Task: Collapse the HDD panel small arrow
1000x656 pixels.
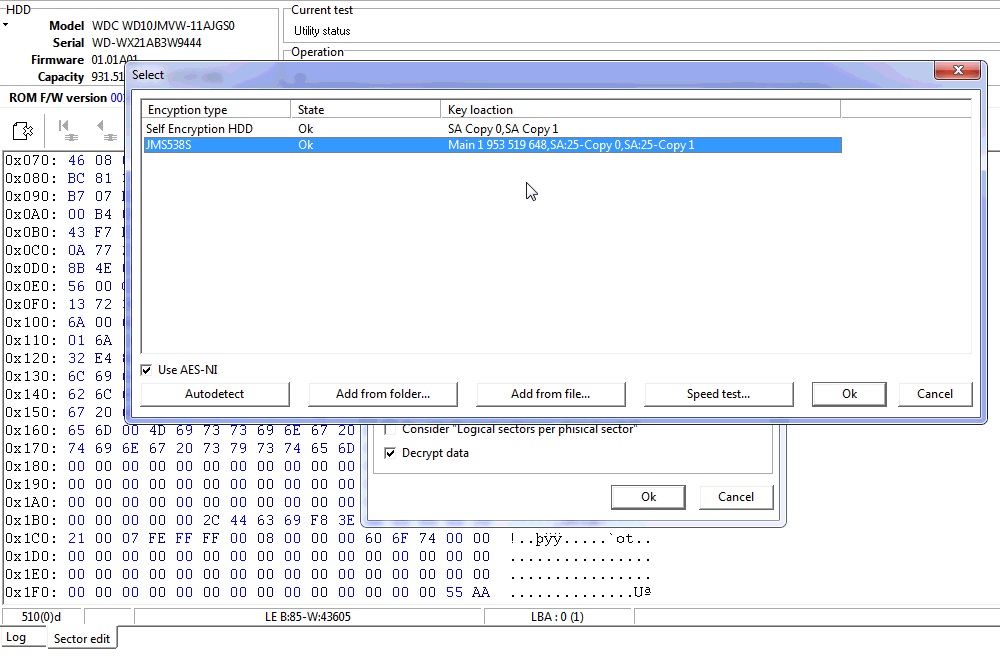Action: coord(6,25)
